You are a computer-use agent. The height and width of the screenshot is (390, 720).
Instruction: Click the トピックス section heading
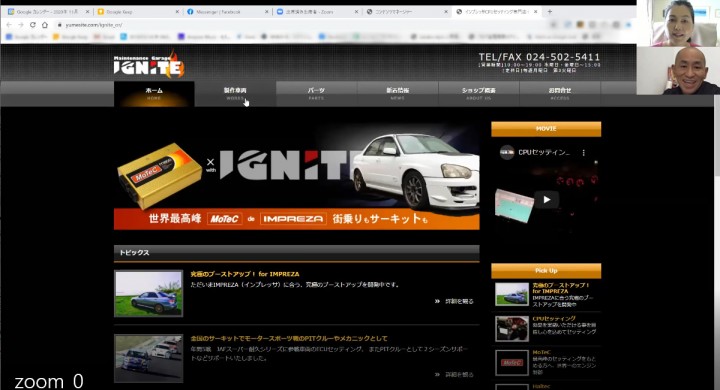[x=134, y=253]
